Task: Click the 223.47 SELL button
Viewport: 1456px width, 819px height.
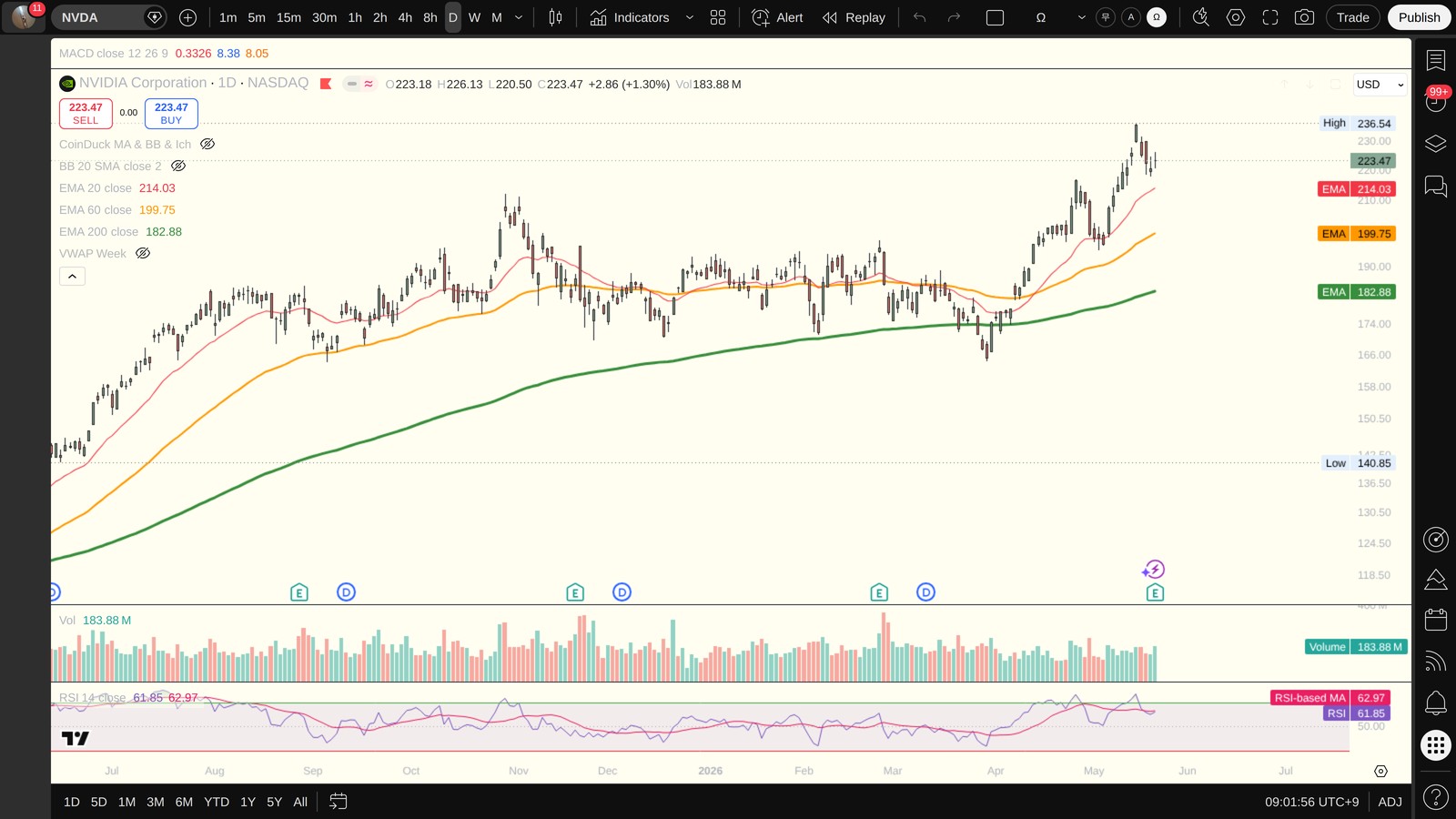Action: tap(86, 113)
